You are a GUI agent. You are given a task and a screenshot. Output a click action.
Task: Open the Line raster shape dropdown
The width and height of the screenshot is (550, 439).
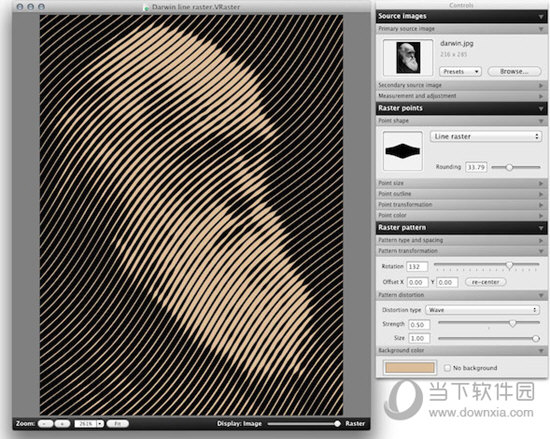pos(486,136)
